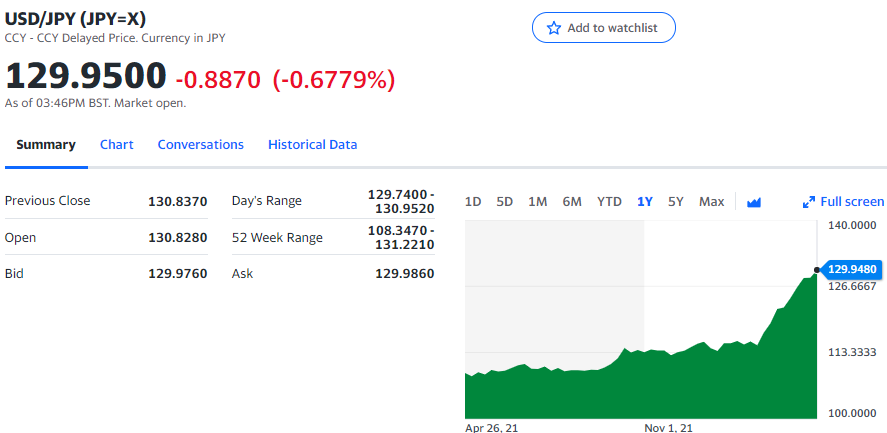Click the Add to watchlist button
Viewport: 887px width, 433px height.
(x=604, y=28)
